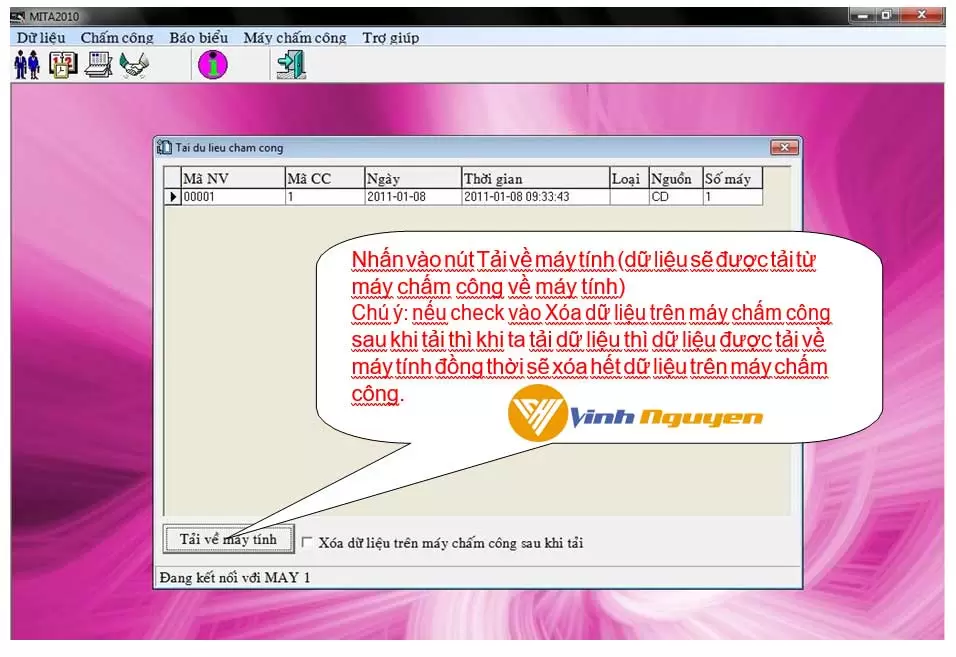Screen dimensions: 956x657
Task: Select the date cell 2011-01-08
Action: click(413, 197)
